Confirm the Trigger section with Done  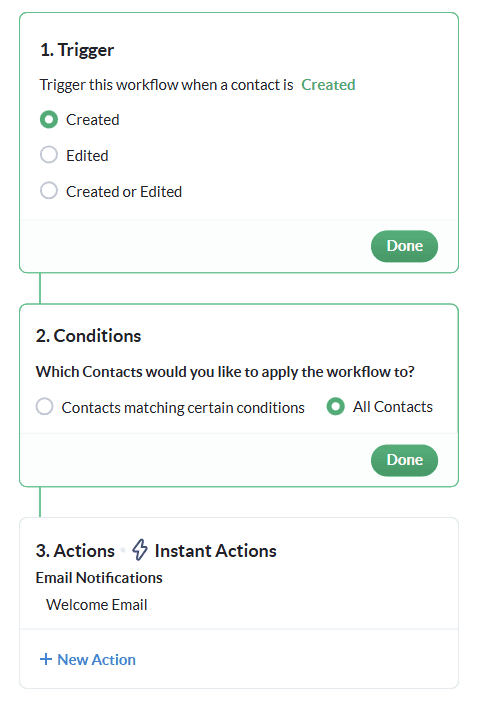point(404,246)
